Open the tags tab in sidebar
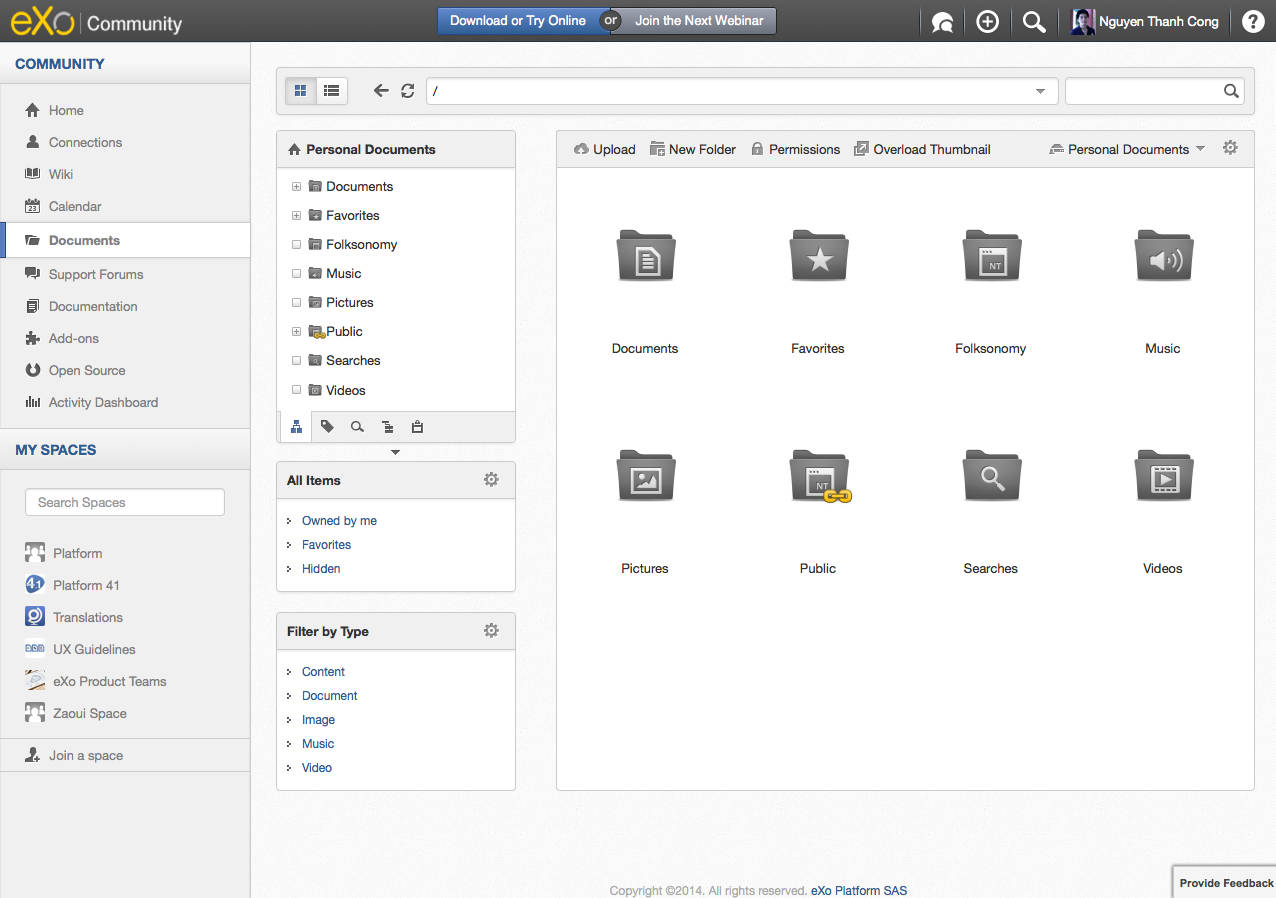The width and height of the screenshot is (1276, 898). [327, 427]
